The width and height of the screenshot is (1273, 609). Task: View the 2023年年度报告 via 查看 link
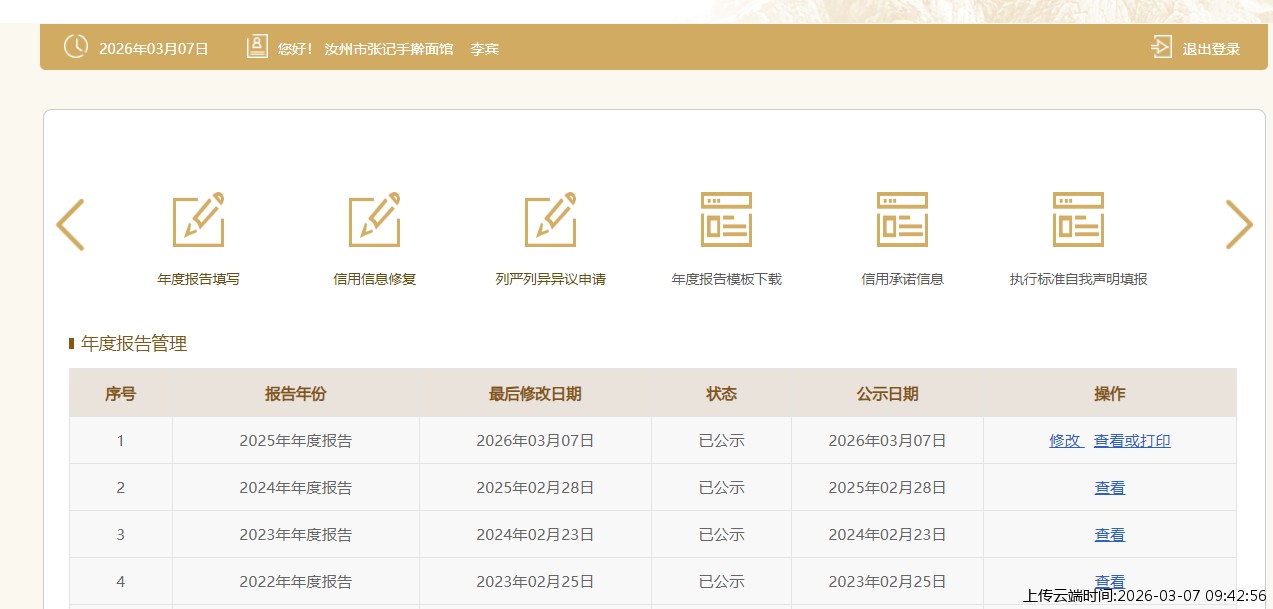click(1109, 535)
